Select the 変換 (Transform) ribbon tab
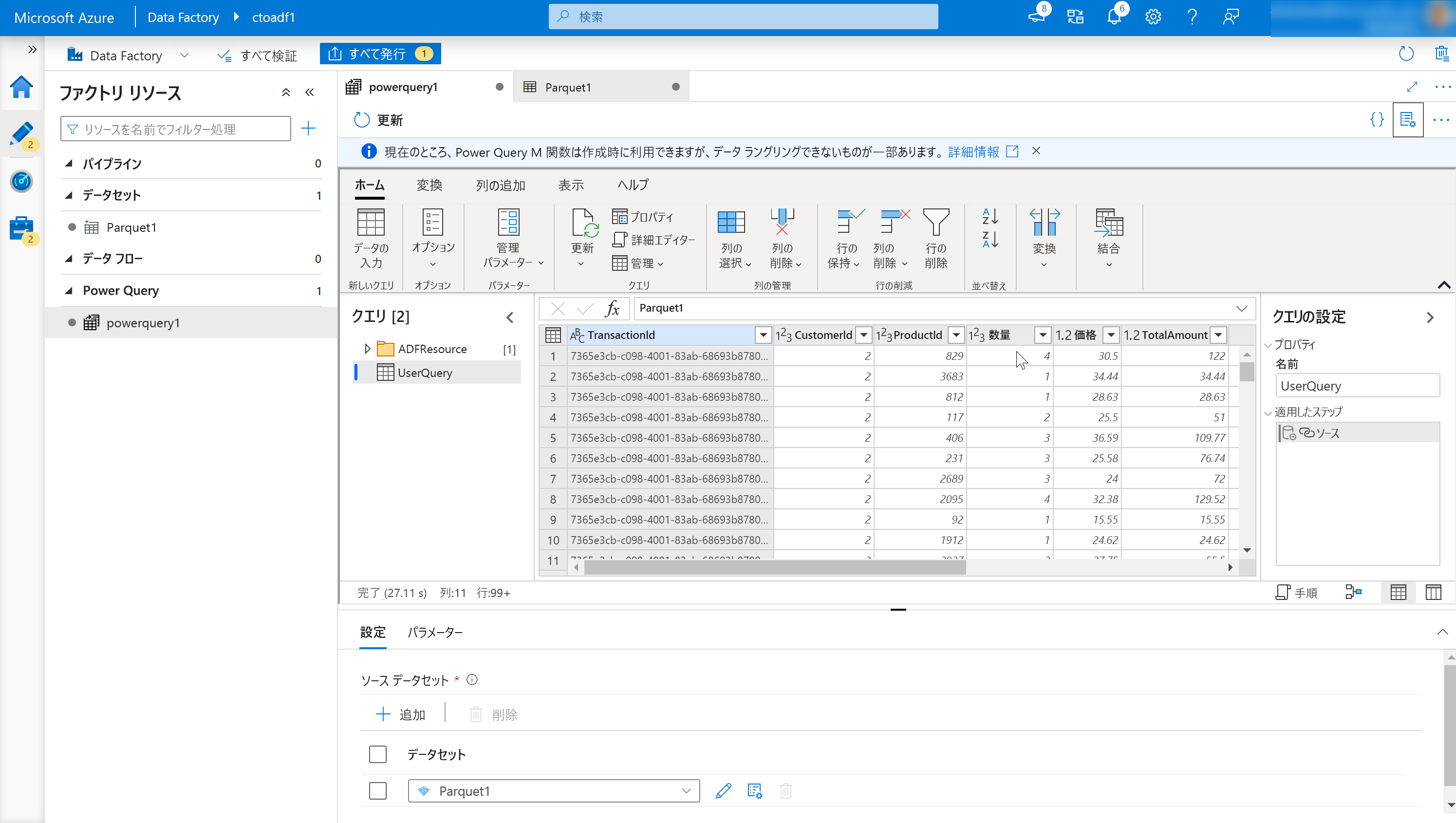1456x823 pixels. pyautogui.click(x=430, y=185)
